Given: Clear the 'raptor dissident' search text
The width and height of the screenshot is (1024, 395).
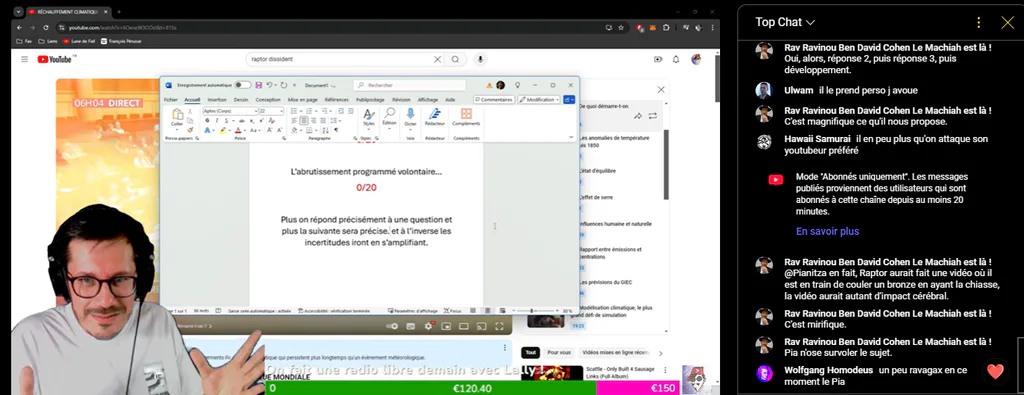Looking at the screenshot, I should (x=438, y=59).
